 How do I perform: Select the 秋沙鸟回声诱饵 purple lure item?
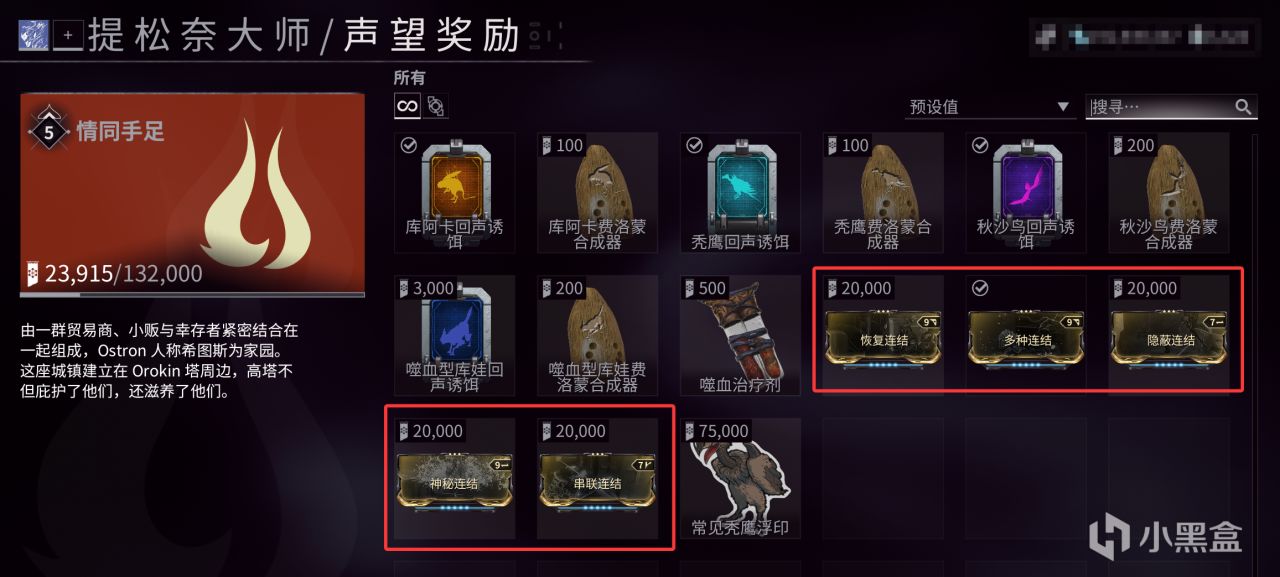coord(1026,193)
